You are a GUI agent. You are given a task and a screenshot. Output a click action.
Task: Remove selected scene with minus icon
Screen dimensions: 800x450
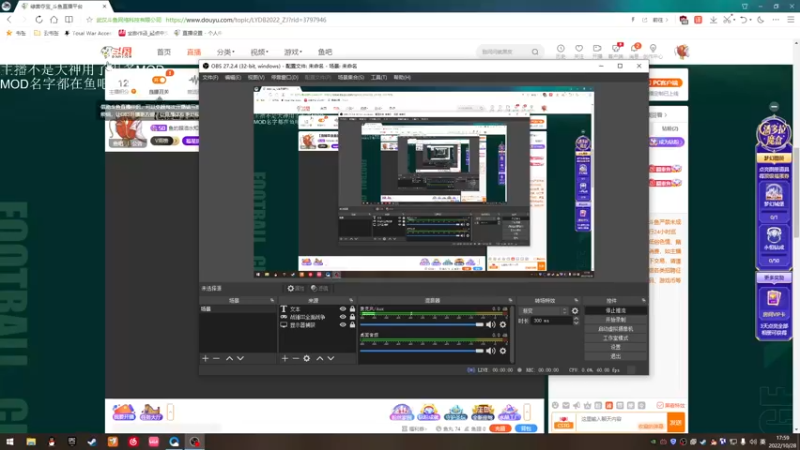click(216, 359)
